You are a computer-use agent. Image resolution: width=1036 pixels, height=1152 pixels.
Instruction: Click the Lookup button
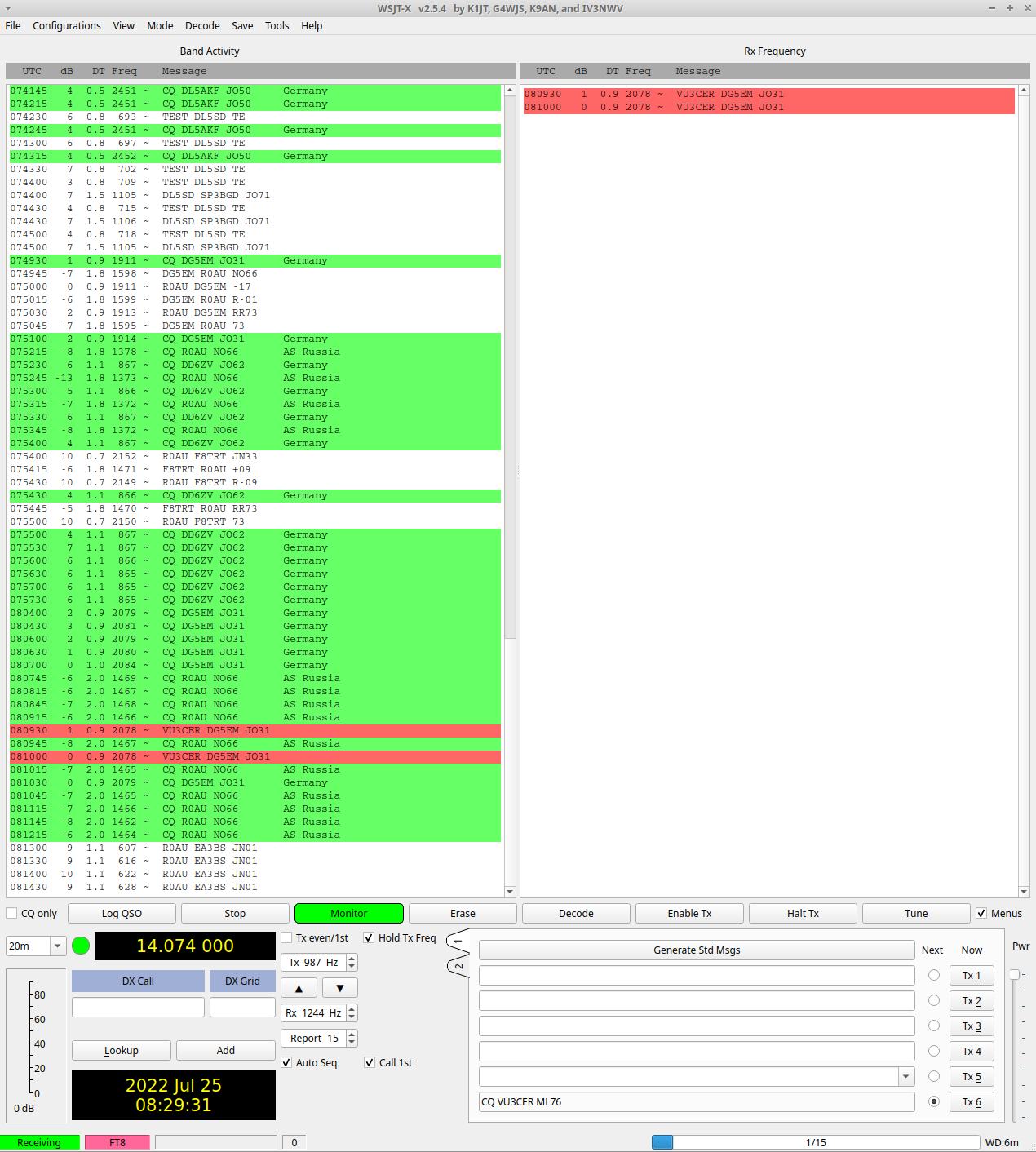(122, 1050)
